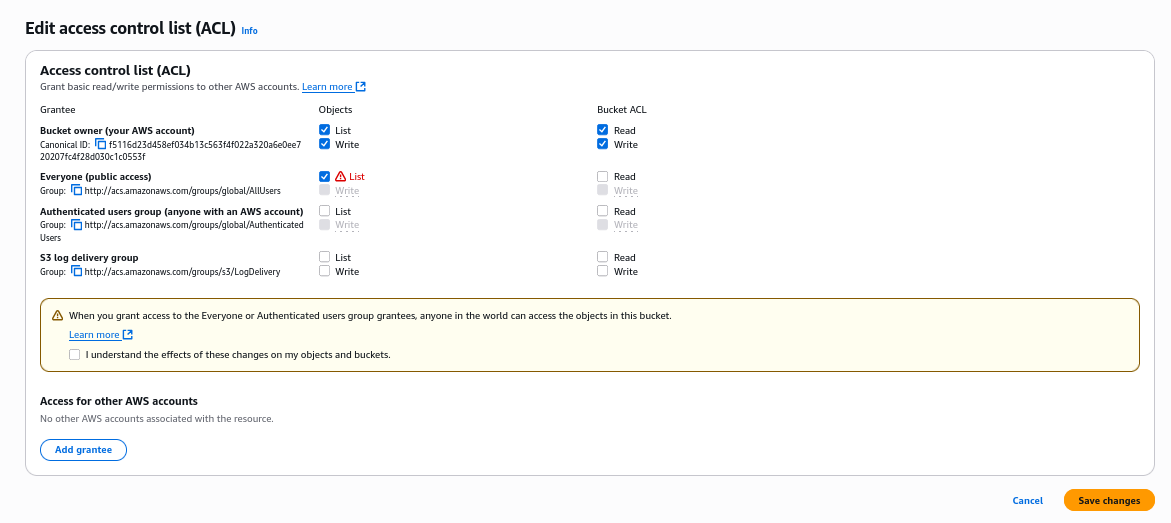Click the Add grantee button
The height and width of the screenshot is (523, 1171).
[x=84, y=450]
